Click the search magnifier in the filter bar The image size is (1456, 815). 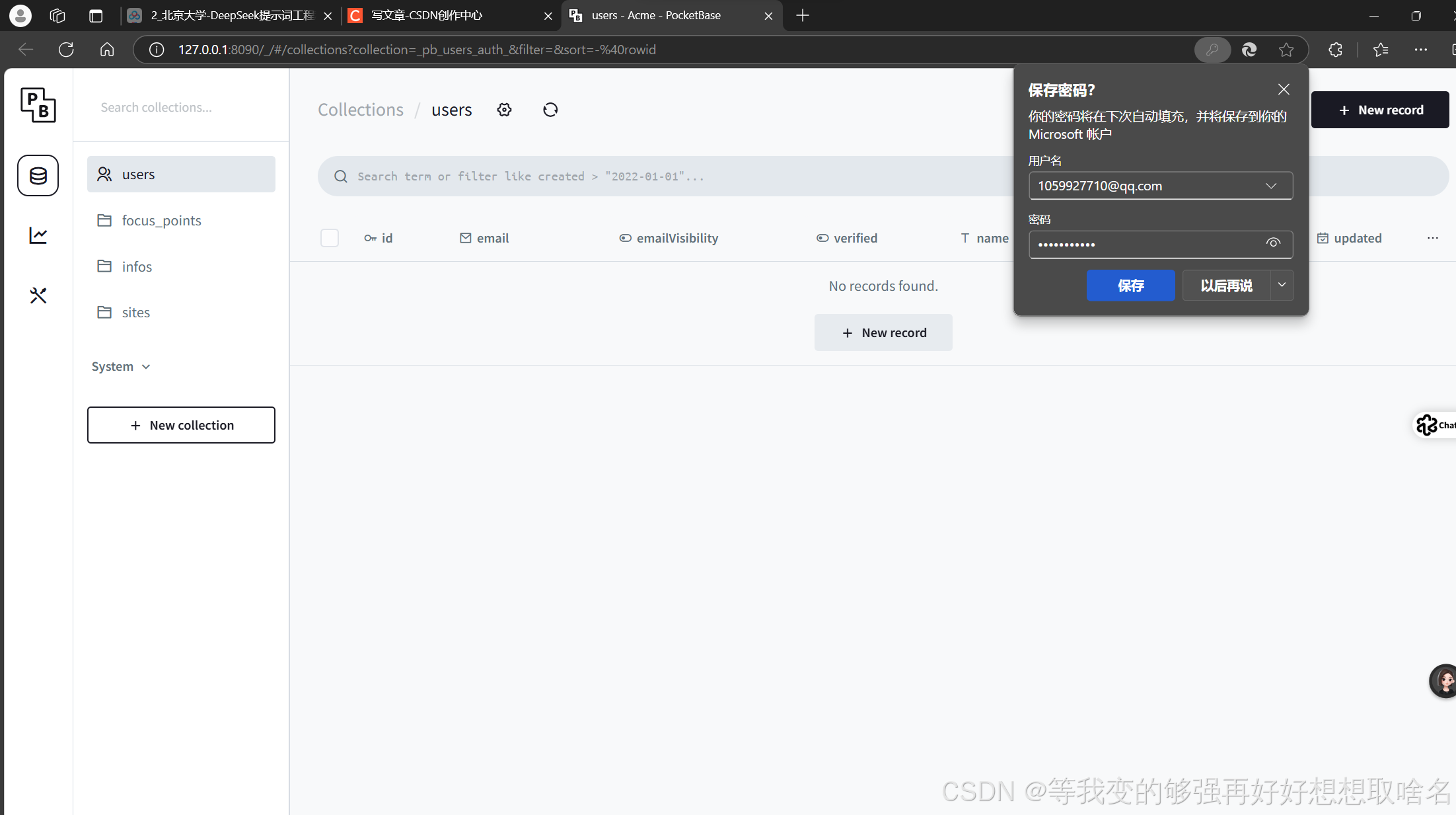pos(340,176)
